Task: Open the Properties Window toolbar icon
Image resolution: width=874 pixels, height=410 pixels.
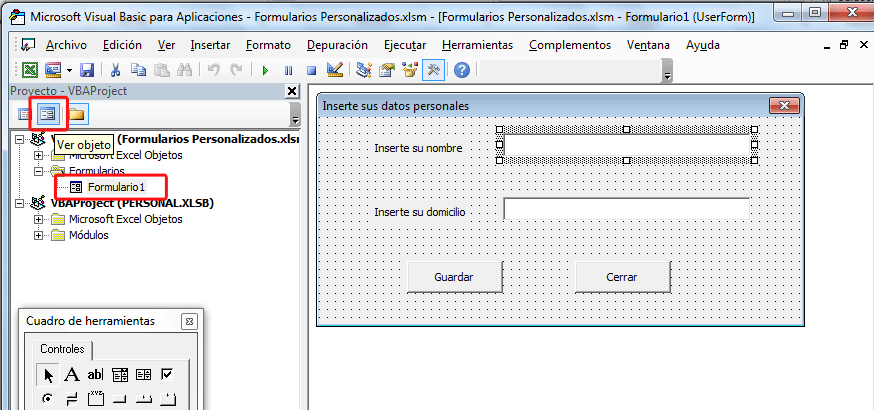Action: pos(387,70)
